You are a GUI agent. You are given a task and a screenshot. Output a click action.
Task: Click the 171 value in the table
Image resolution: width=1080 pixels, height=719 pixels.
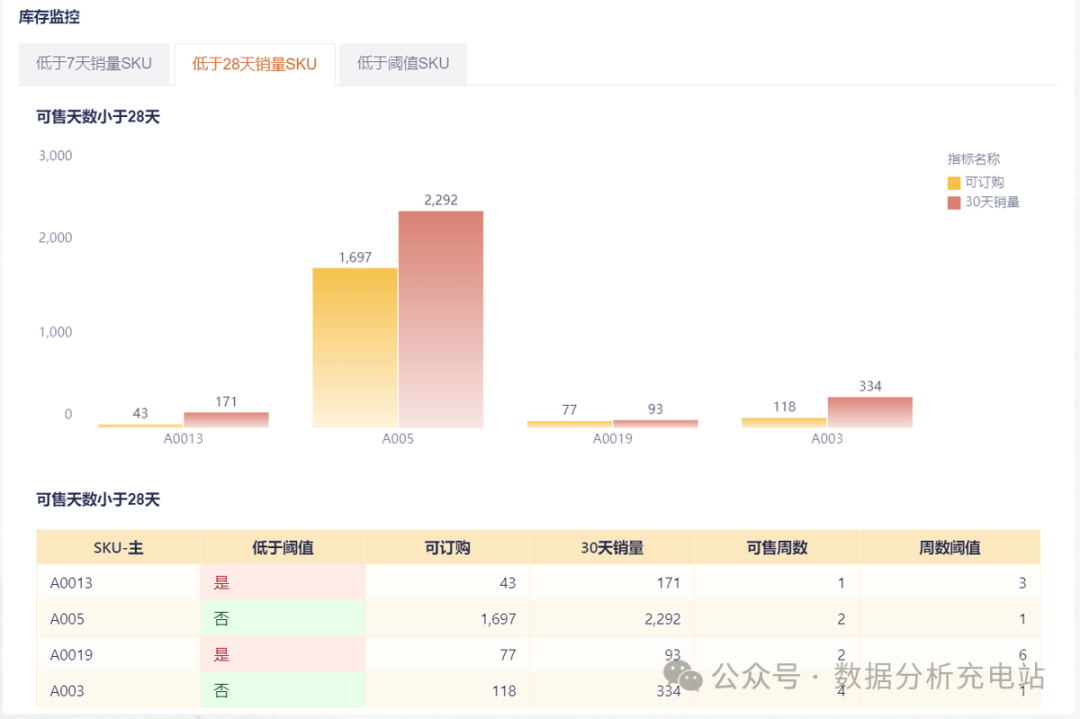[x=668, y=583]
